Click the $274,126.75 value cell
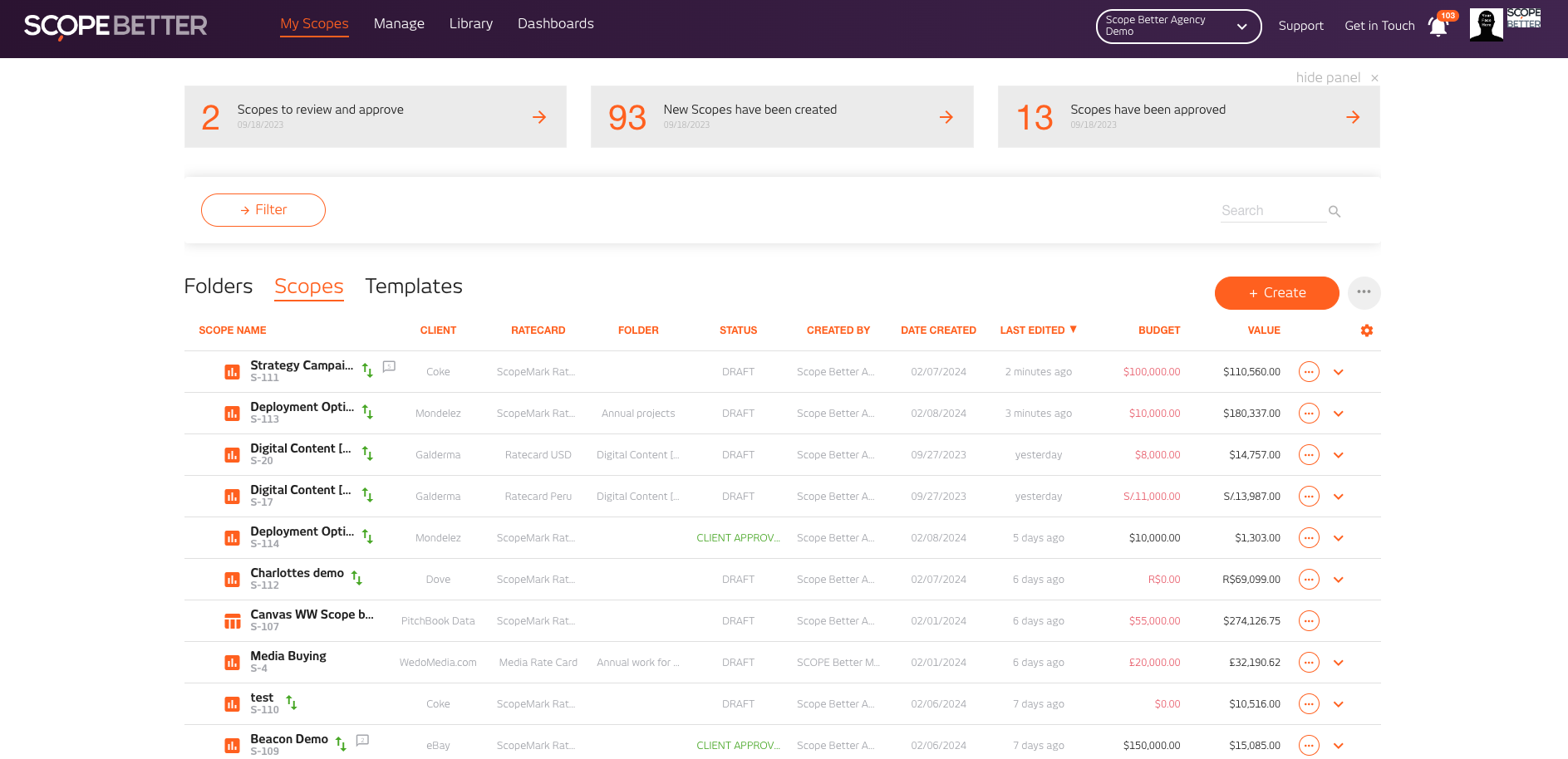The width and height of the screenshot is (1568, 759). [1251, 621]
